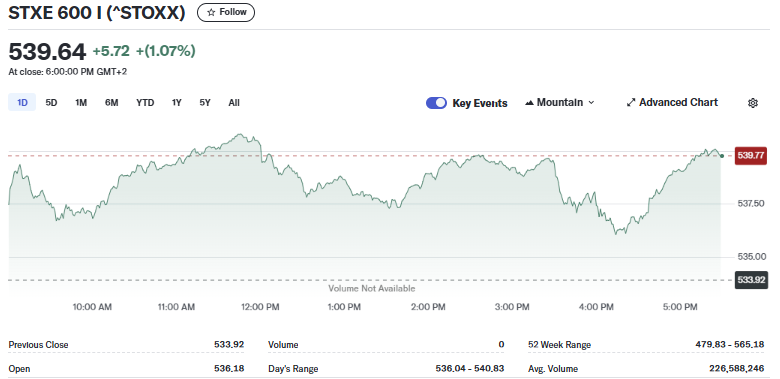Select the All time range tab
The width and height of the screenshot is (780, 379).
pyautogui.click(x=234, y=102)
